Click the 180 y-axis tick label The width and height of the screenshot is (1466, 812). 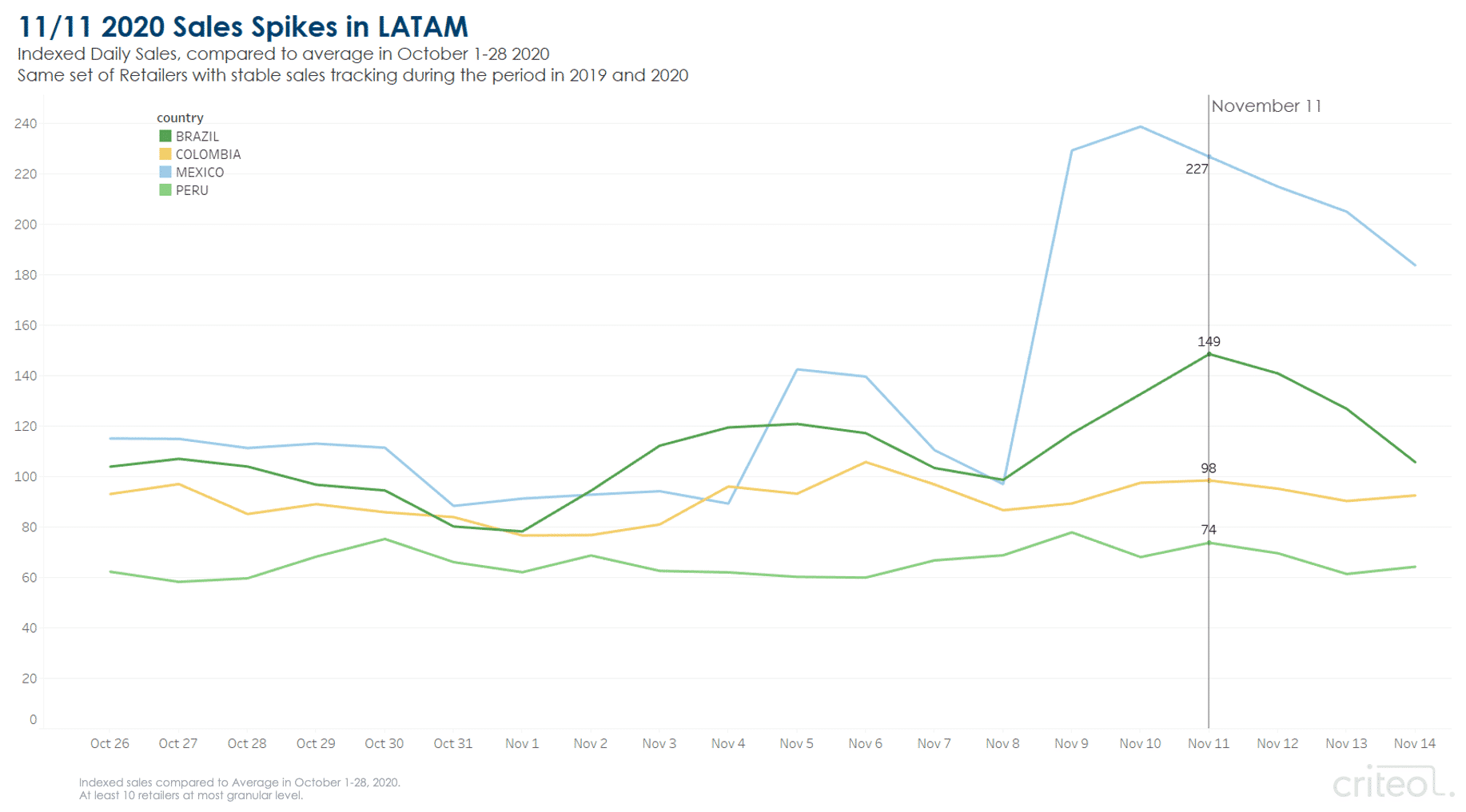[26, 275]
